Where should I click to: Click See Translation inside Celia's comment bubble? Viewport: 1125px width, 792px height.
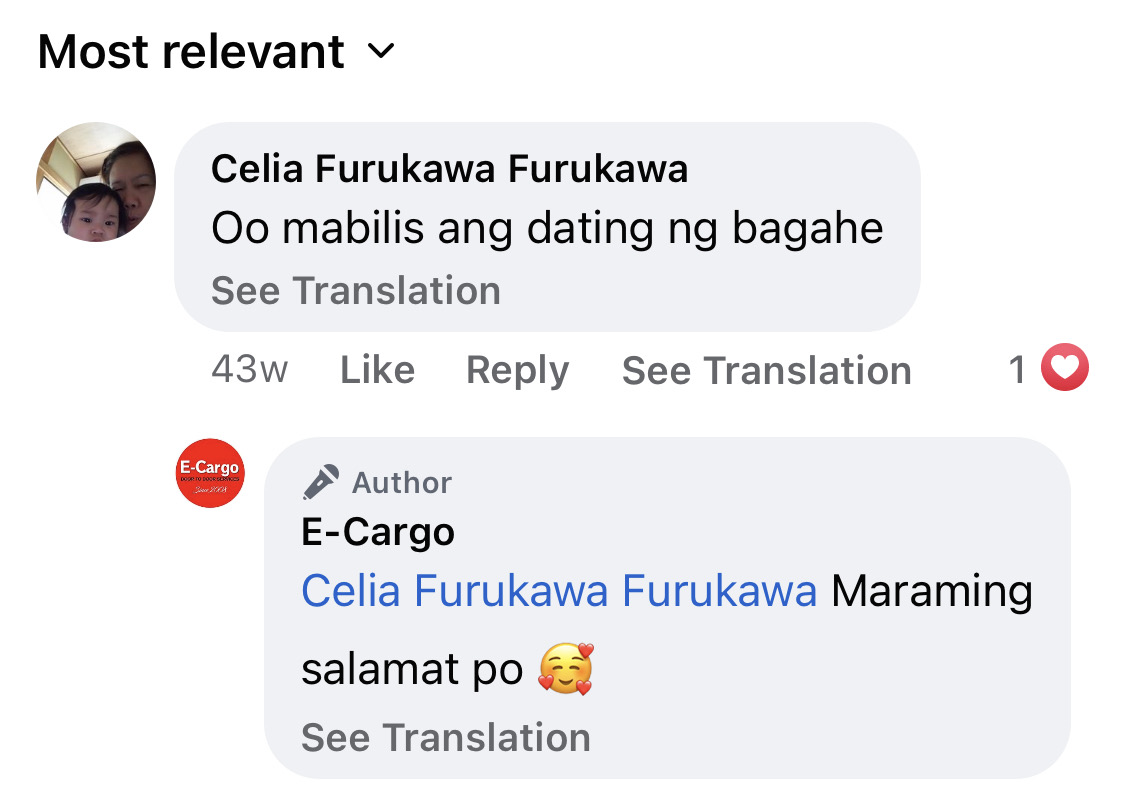[x=356, y=291]
